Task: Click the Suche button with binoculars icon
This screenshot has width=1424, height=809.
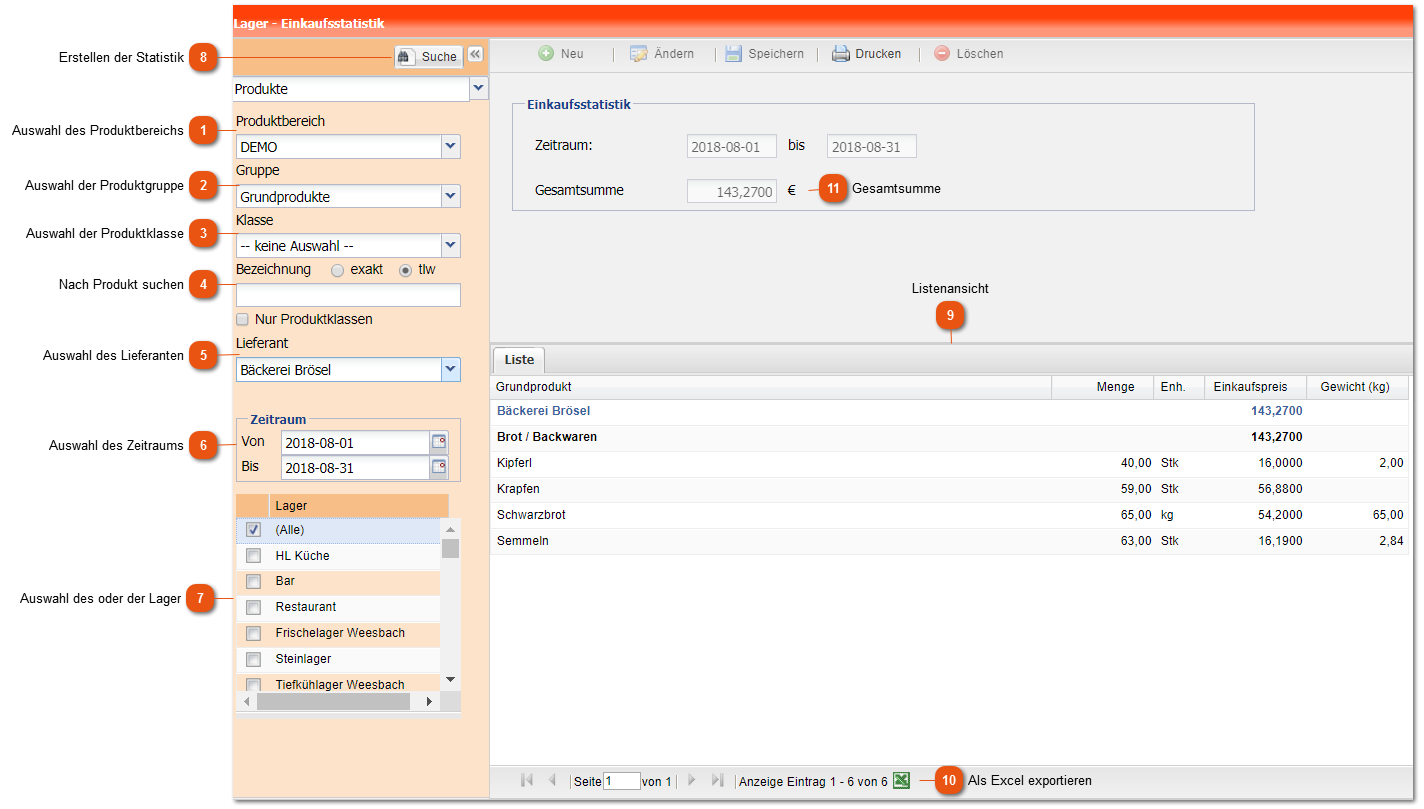Action: point(428,57)
